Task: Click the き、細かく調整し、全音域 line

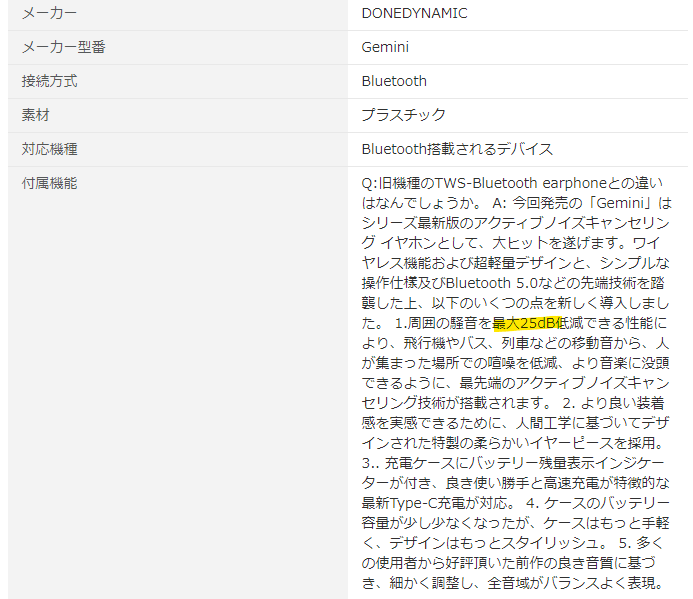Action: coord(513,583)
